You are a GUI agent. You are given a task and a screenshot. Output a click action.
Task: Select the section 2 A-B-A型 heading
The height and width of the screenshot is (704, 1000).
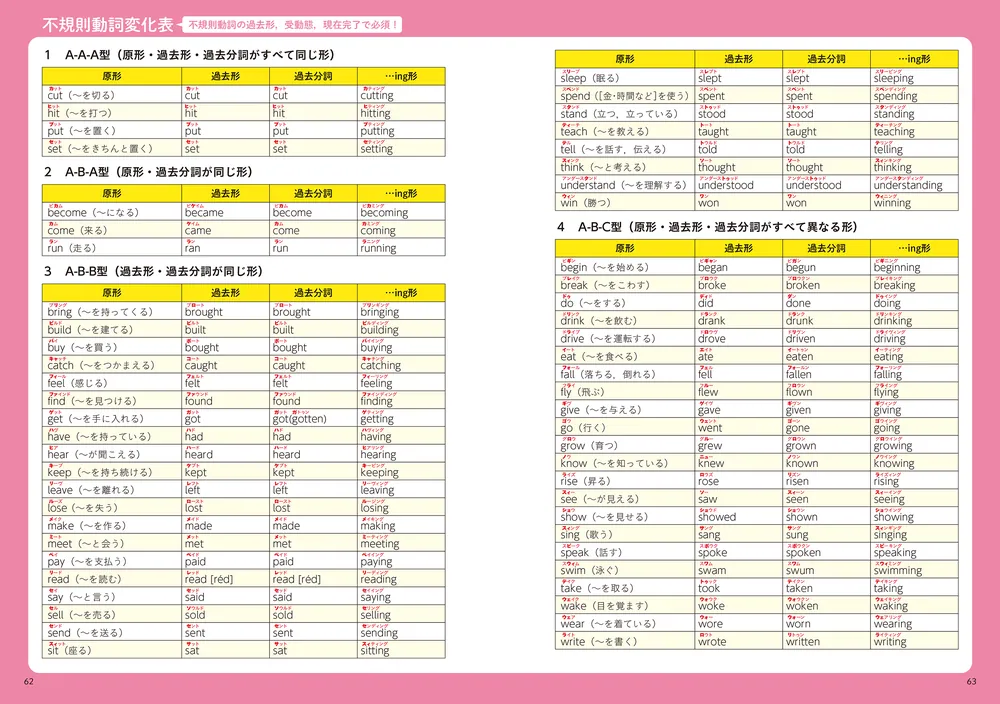pyautogui.click(x=147, y=172)
